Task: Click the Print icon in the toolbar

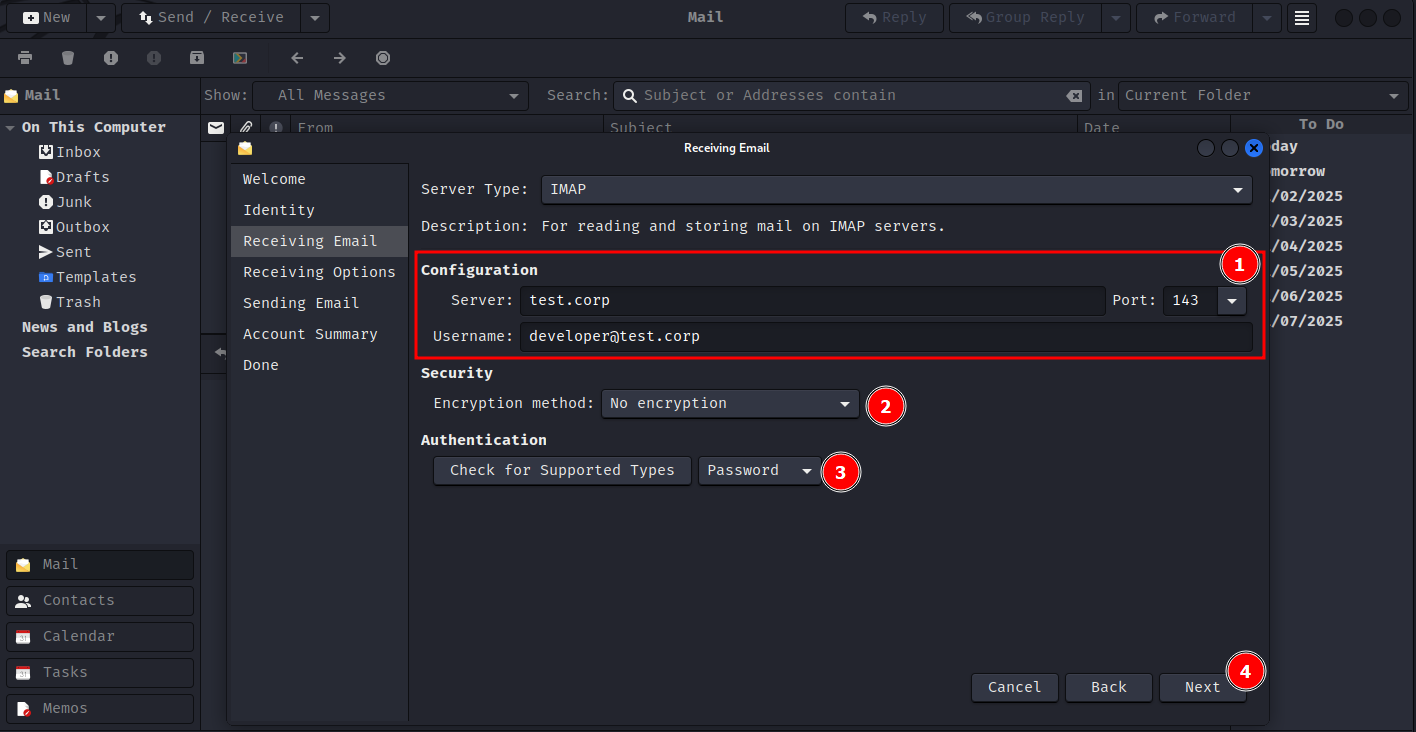Action: pos(25,58)
